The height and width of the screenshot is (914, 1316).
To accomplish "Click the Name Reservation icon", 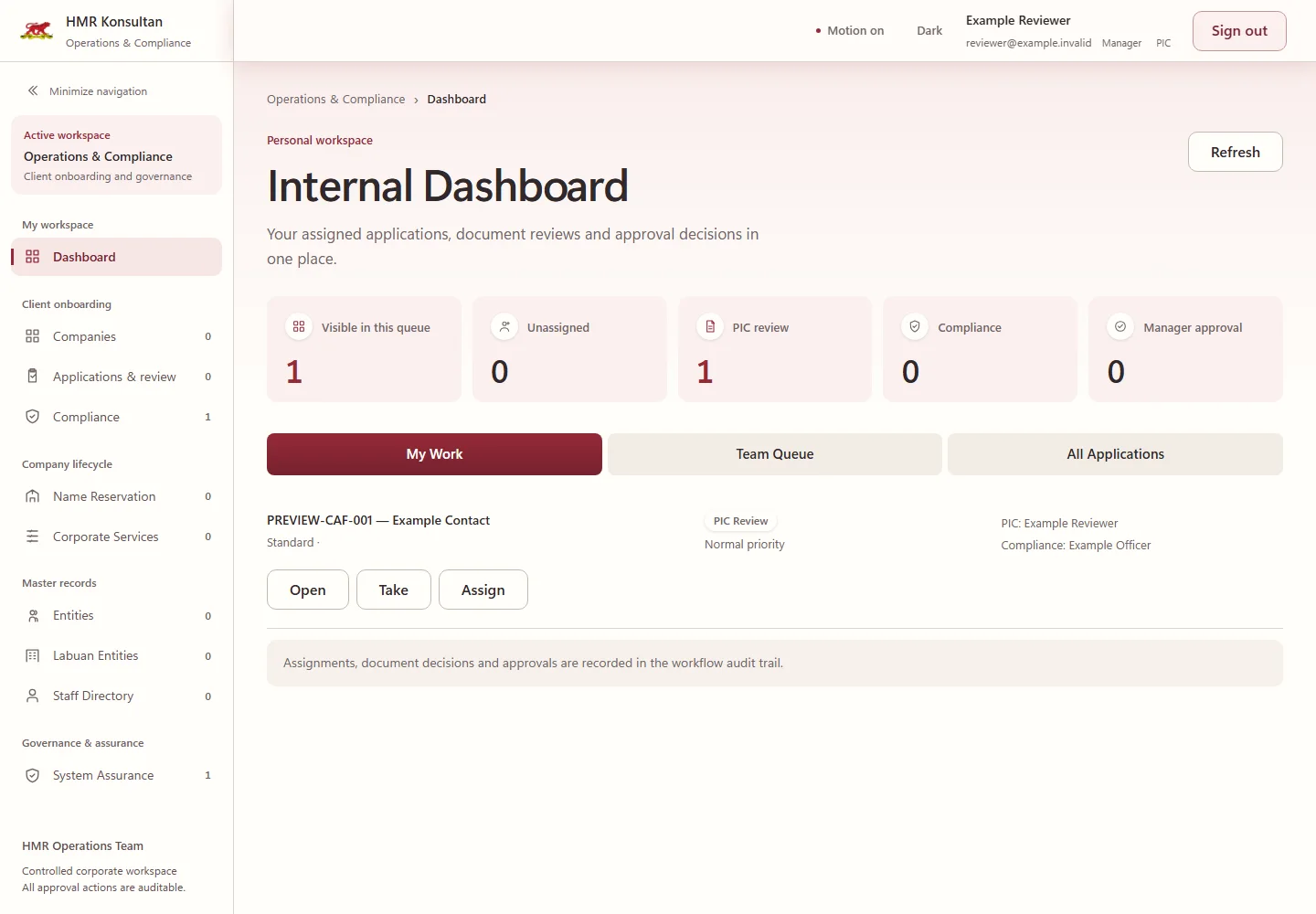I will [33, 496].
